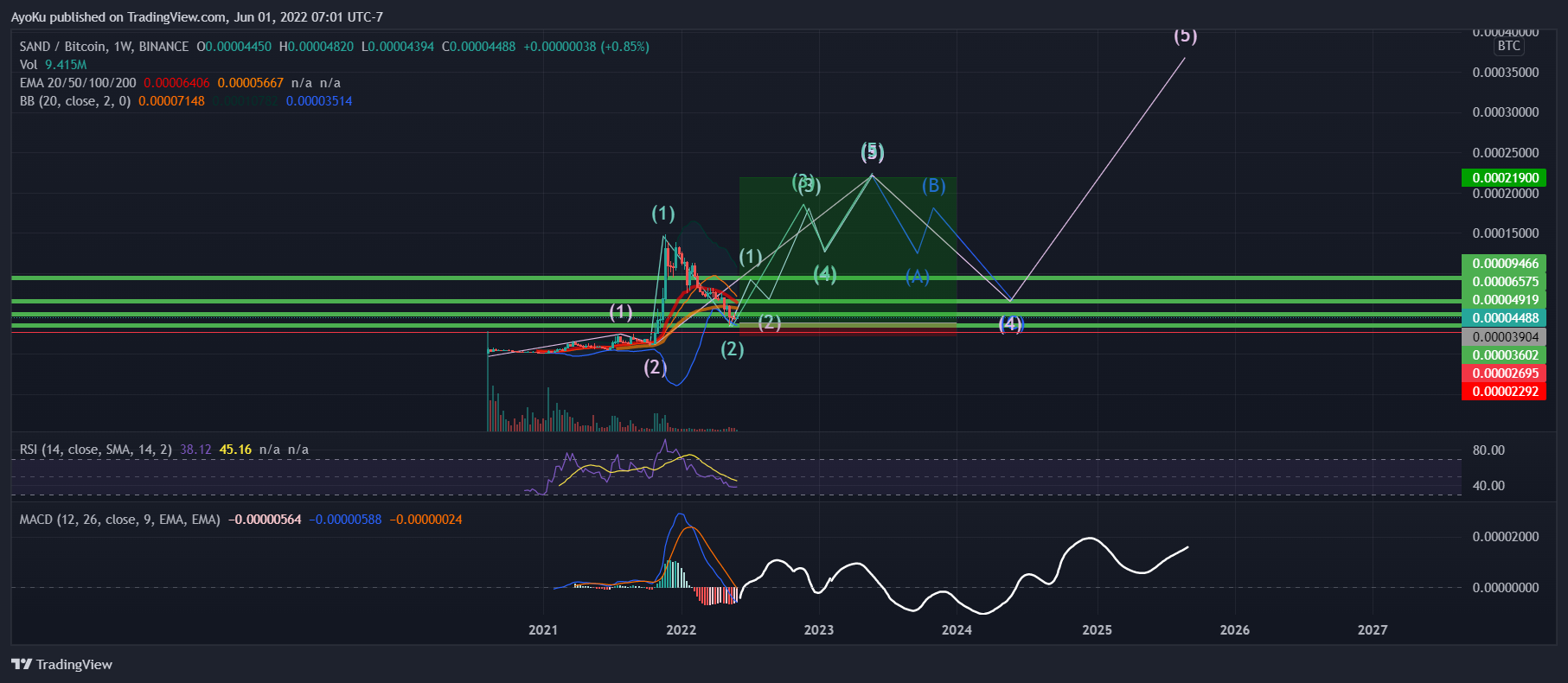The width and height of the screenshot is (1568, 683).
Task: Select the pink (5) wave label at top
Action: pos(1185,36)
